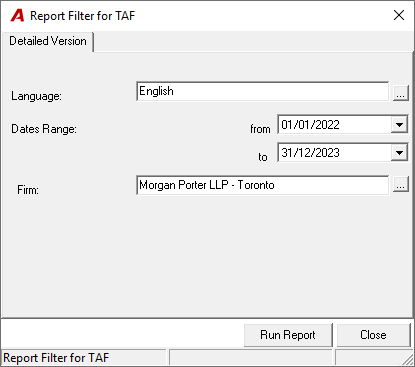Viewport: 415px width, 367px height.
Task: Expand the from date dropdown arrow
Action: tap(399, 125)
